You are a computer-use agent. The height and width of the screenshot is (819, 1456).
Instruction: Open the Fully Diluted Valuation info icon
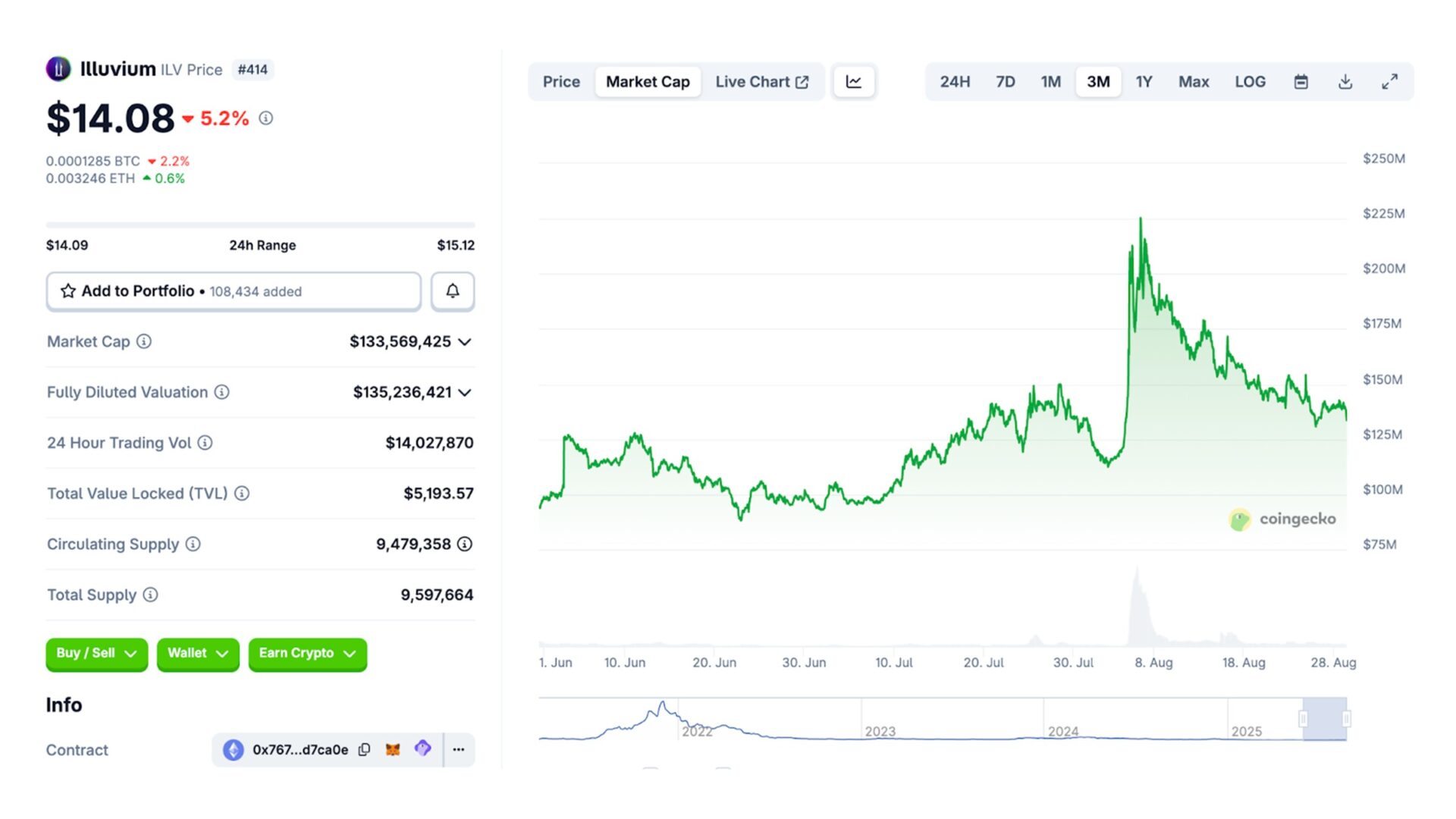click(x=221, y=392)
